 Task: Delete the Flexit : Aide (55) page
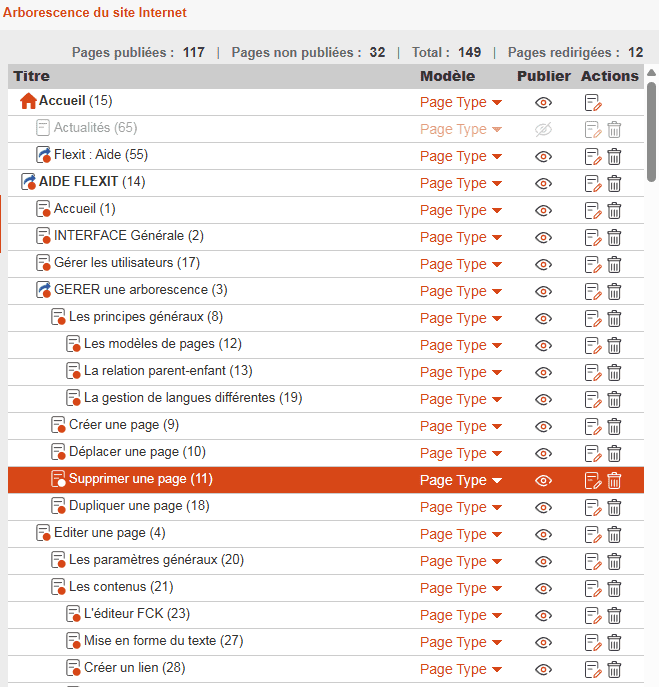point(615,156)
